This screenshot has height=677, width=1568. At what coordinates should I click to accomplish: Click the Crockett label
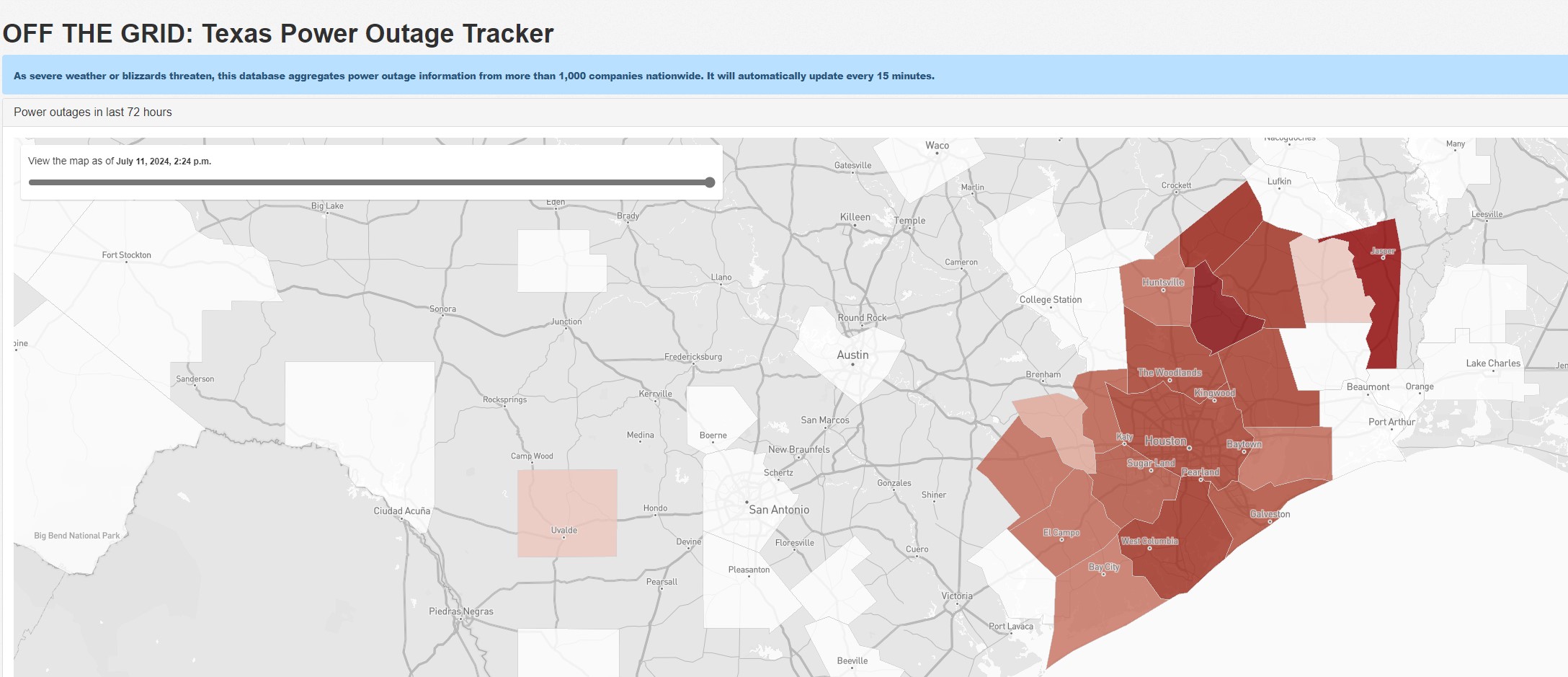(1176, 185)
